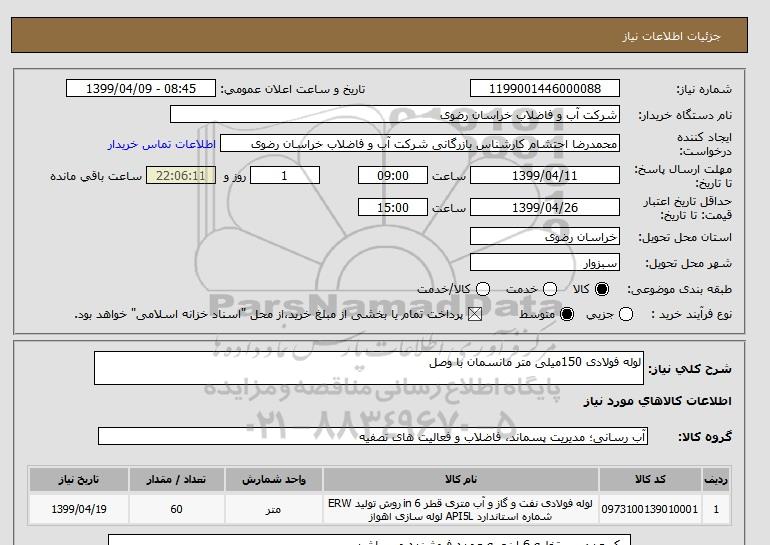Screen dimensions: 770x545
Task: Click the اطلاعات کالاهای مورد نیاز section heading
Action: [x=658, y=401]
